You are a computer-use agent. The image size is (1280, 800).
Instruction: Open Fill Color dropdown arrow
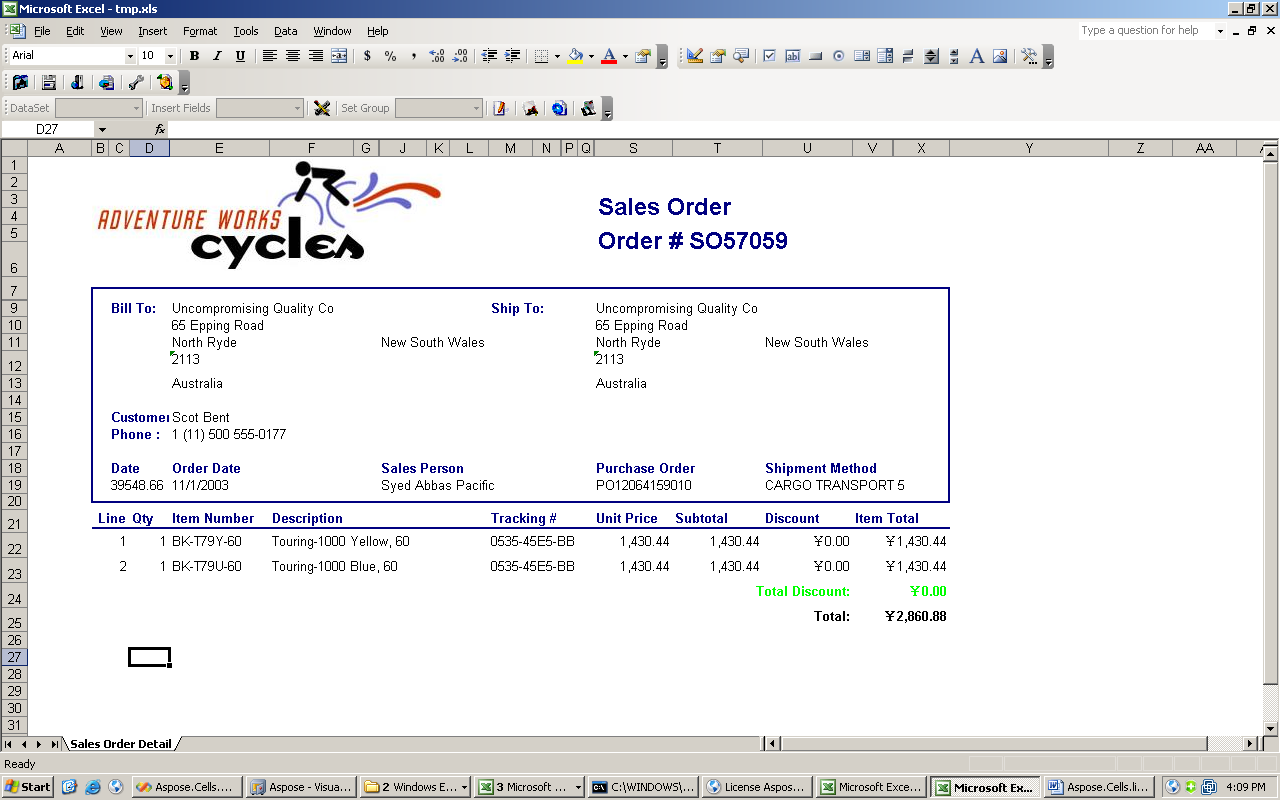coord(591,56)
